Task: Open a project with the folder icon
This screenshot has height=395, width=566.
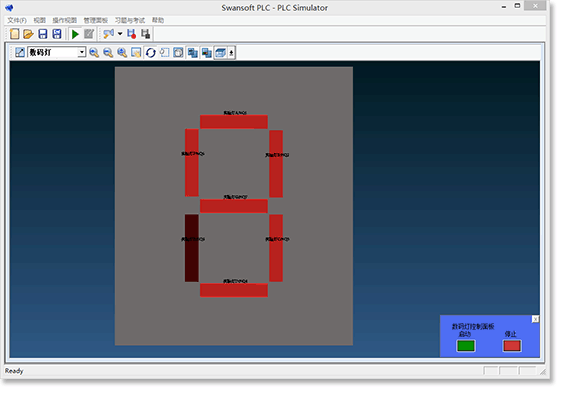Action: coord(28,34)
